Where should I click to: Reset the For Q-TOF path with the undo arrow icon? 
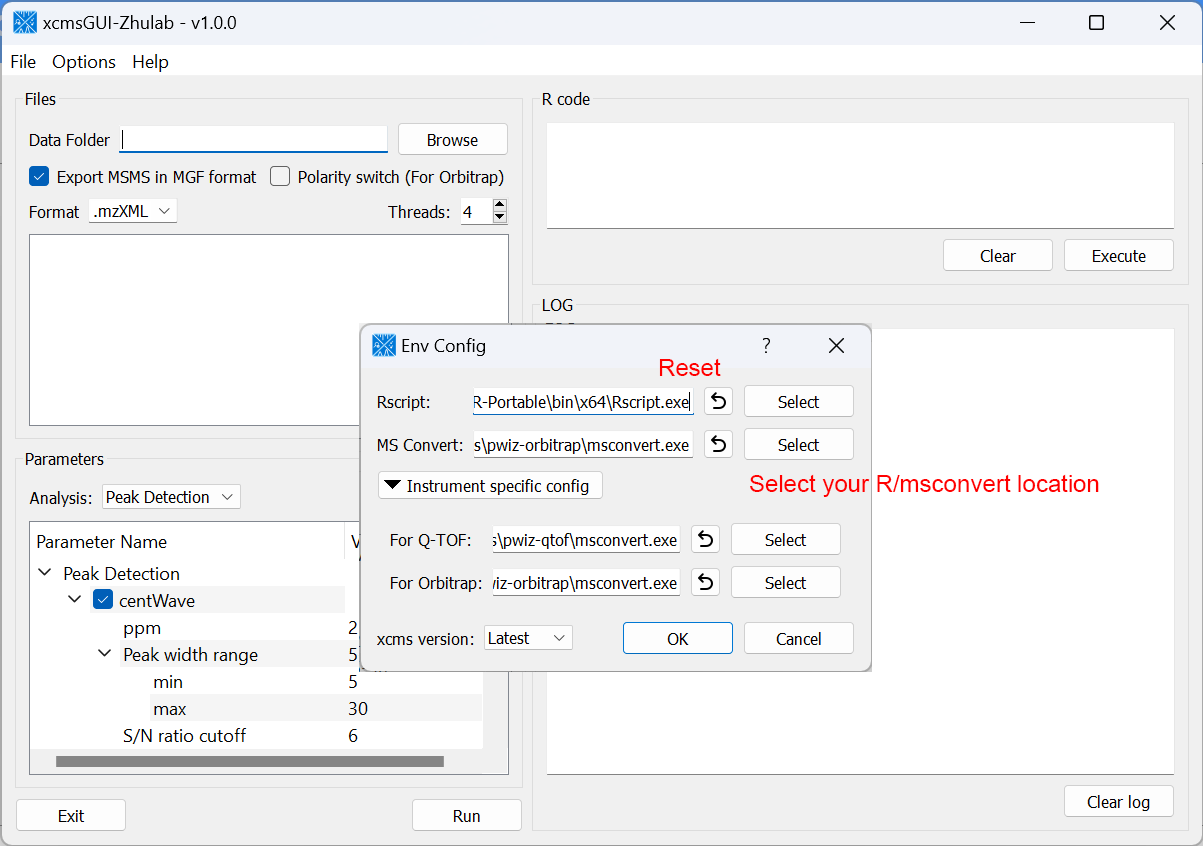point(705,540)
